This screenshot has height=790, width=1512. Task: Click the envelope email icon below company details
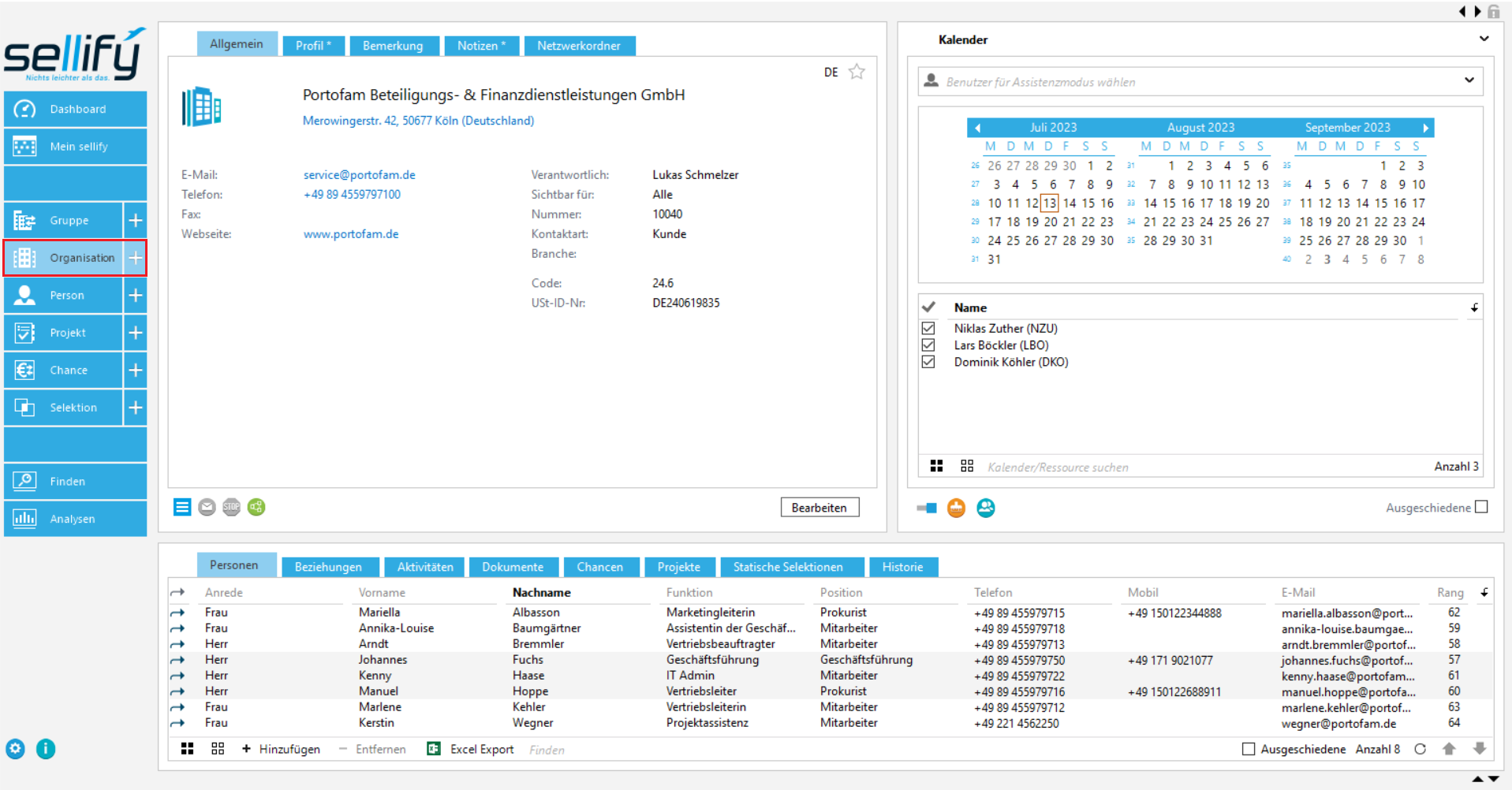[207, 507]
